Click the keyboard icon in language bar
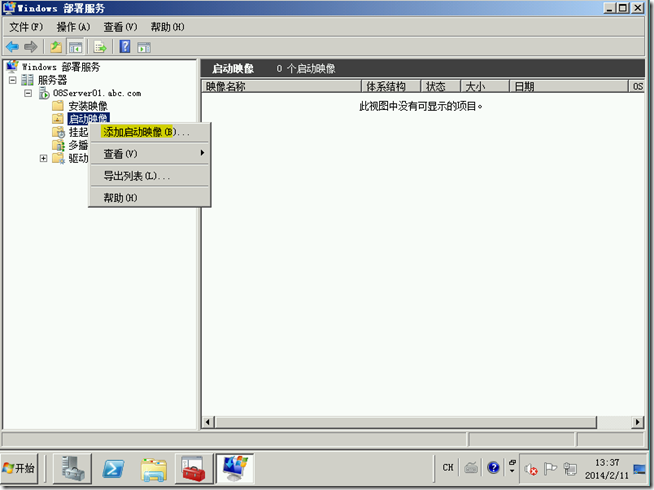654x490 pixels. [471, 467]
